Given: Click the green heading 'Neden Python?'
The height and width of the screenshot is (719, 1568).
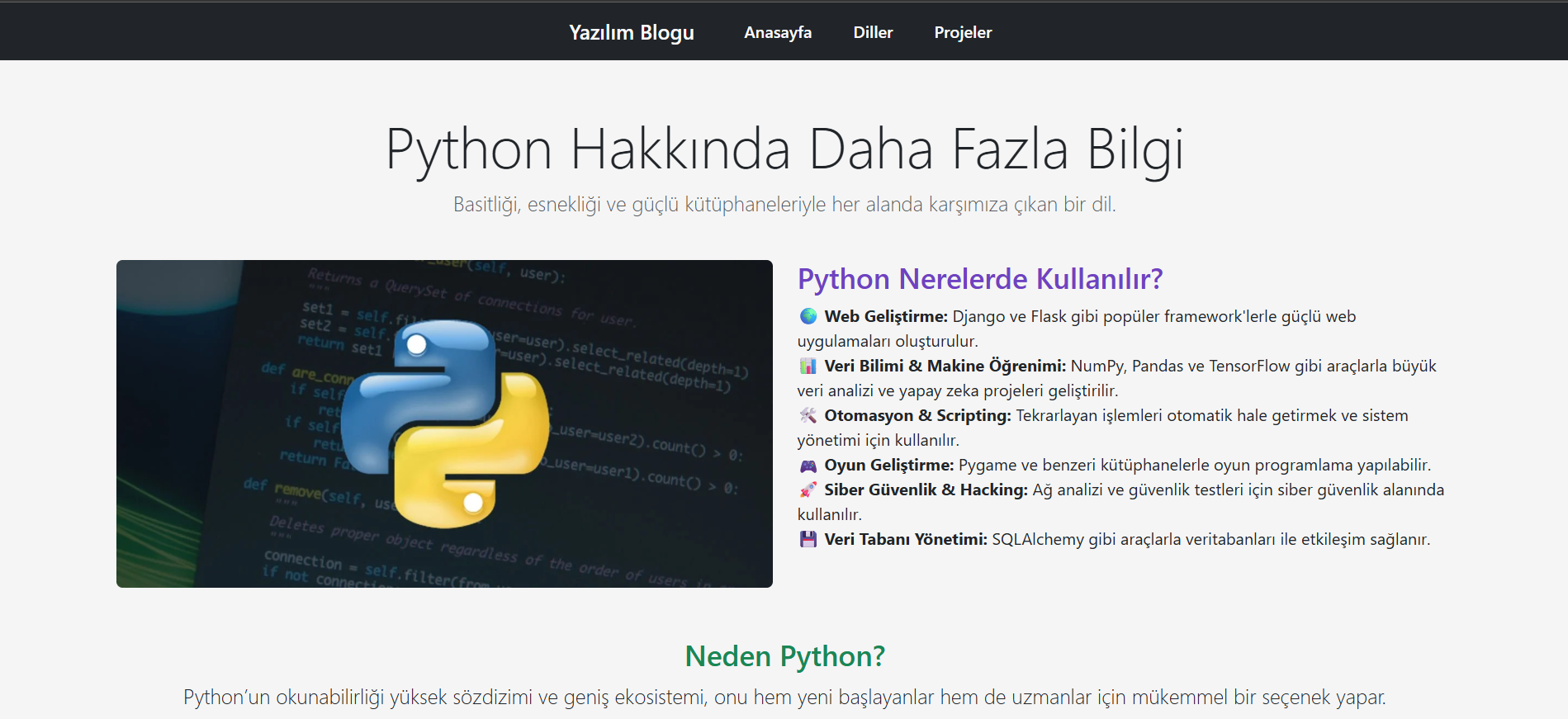Looking at the screenshot, I should coord(784,656).
